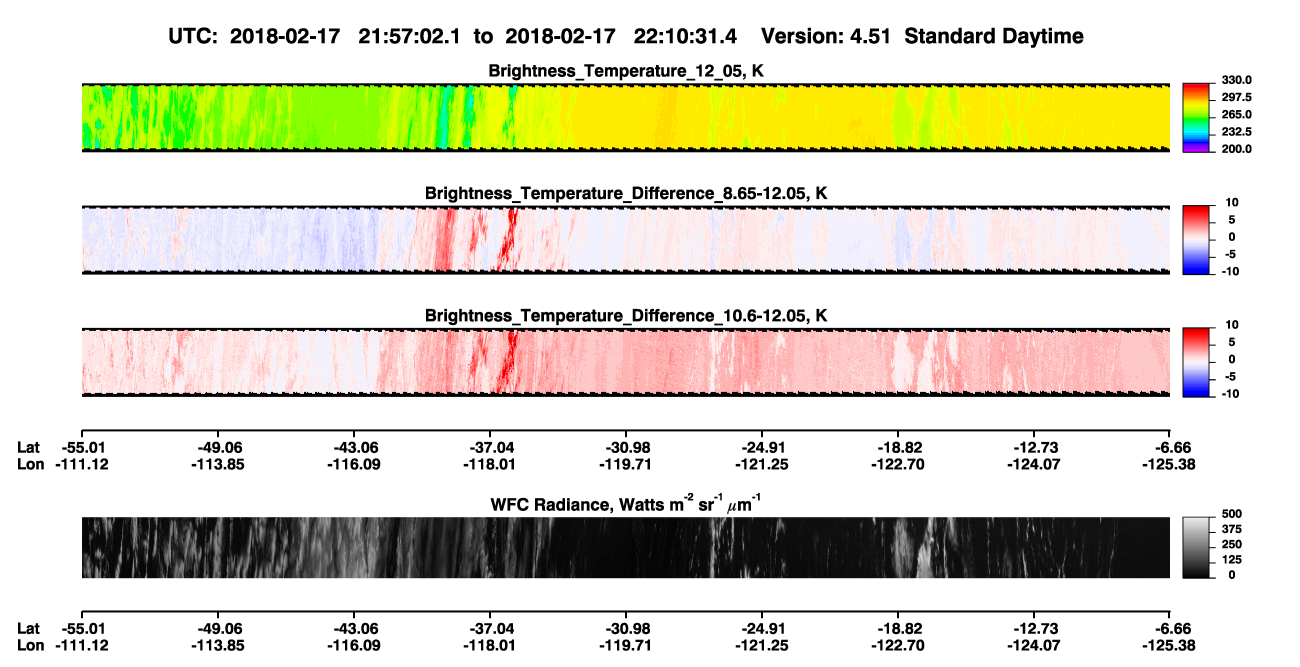
Task: Open the Brightness_Temperature_12_05 image strip
Action: 625,117
